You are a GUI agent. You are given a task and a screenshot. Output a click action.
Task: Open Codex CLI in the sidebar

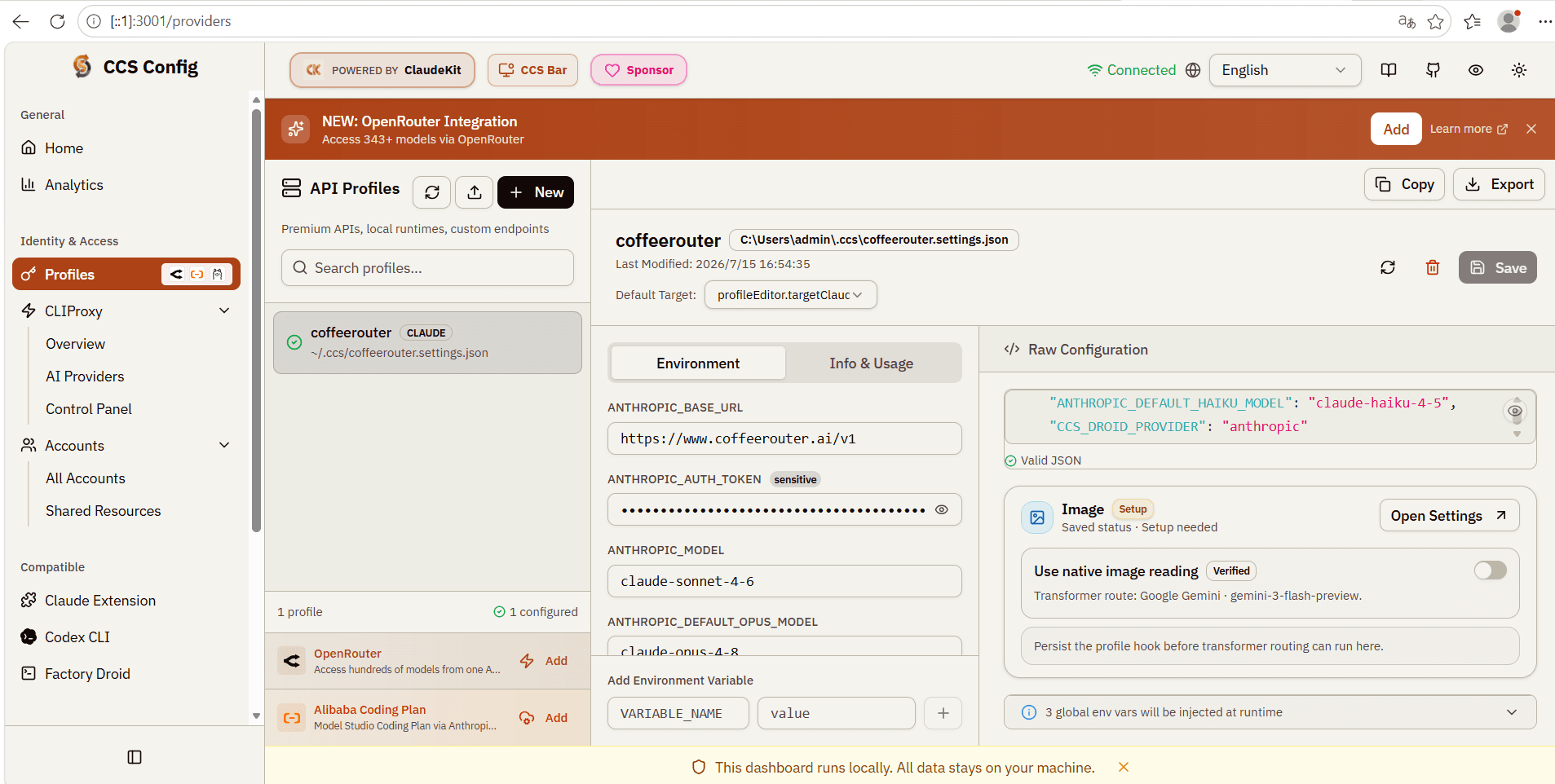pyautogui.click(x=126, y=637)
